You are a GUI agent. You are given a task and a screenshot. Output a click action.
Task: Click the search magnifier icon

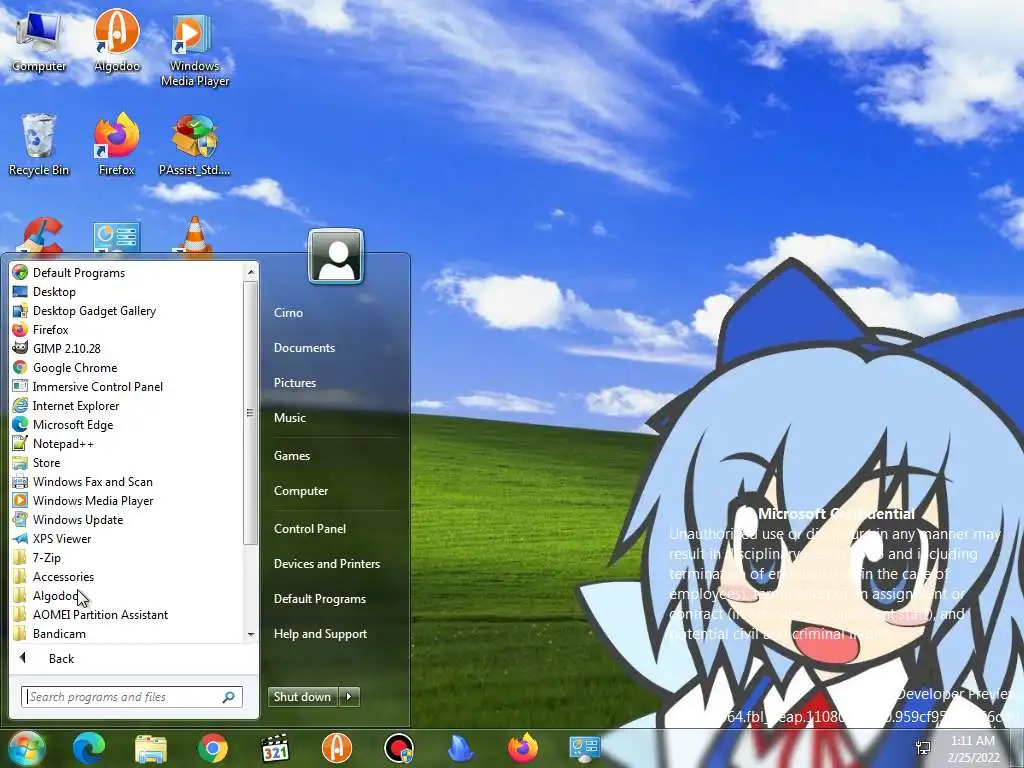click(229, 697)
